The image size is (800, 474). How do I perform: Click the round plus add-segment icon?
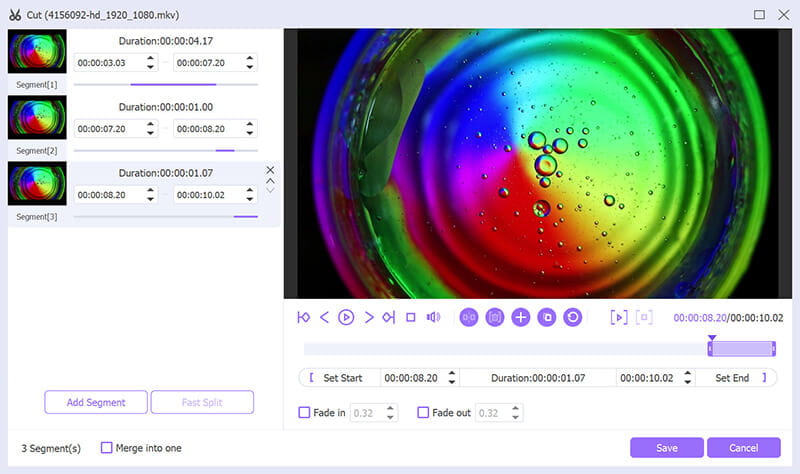coord(520,317)
